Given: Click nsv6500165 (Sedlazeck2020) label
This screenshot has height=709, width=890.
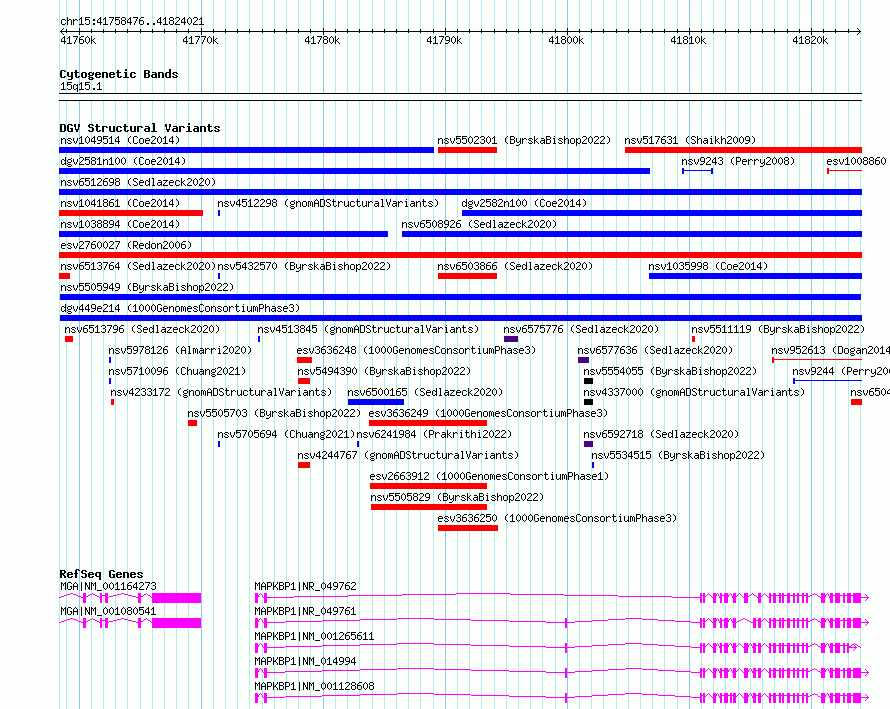Looking at the screenshot, I should [425, 392].
